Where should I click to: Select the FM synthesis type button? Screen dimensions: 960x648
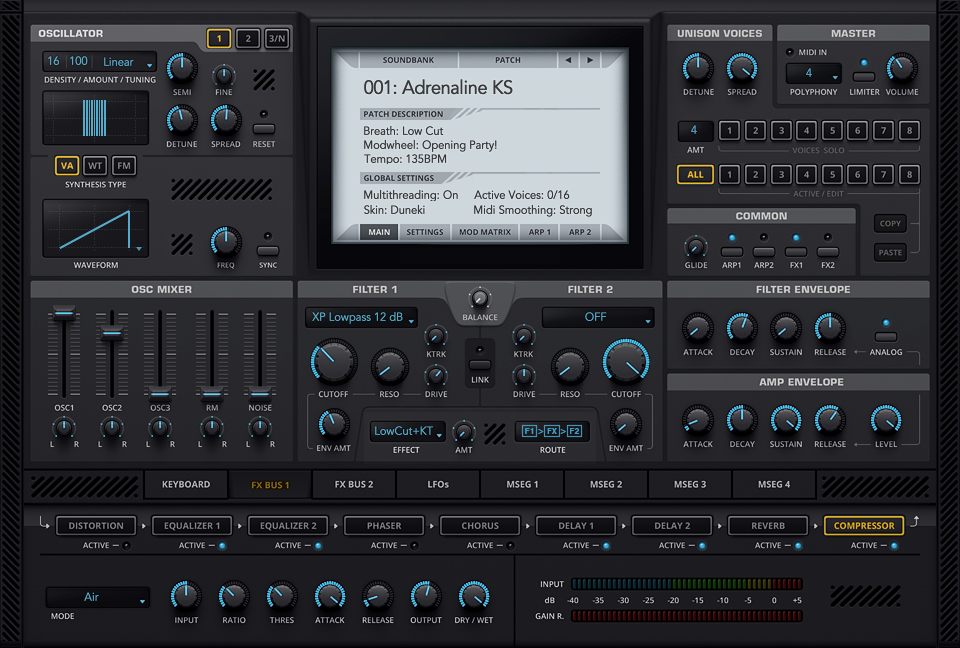(124, 165)
